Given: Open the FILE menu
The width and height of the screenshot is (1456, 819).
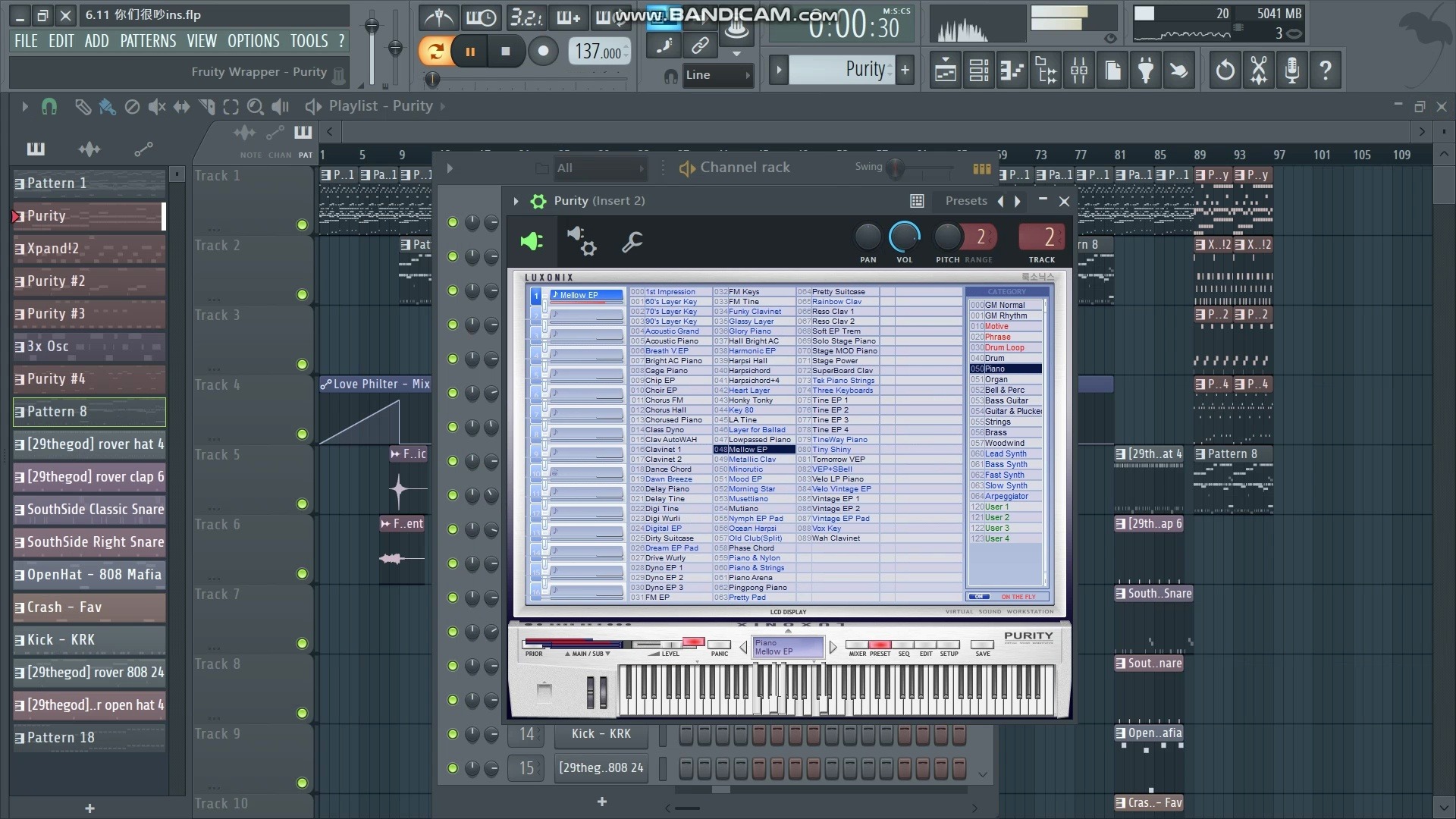Looking at the screenshot, I should (x=26, y=41).
